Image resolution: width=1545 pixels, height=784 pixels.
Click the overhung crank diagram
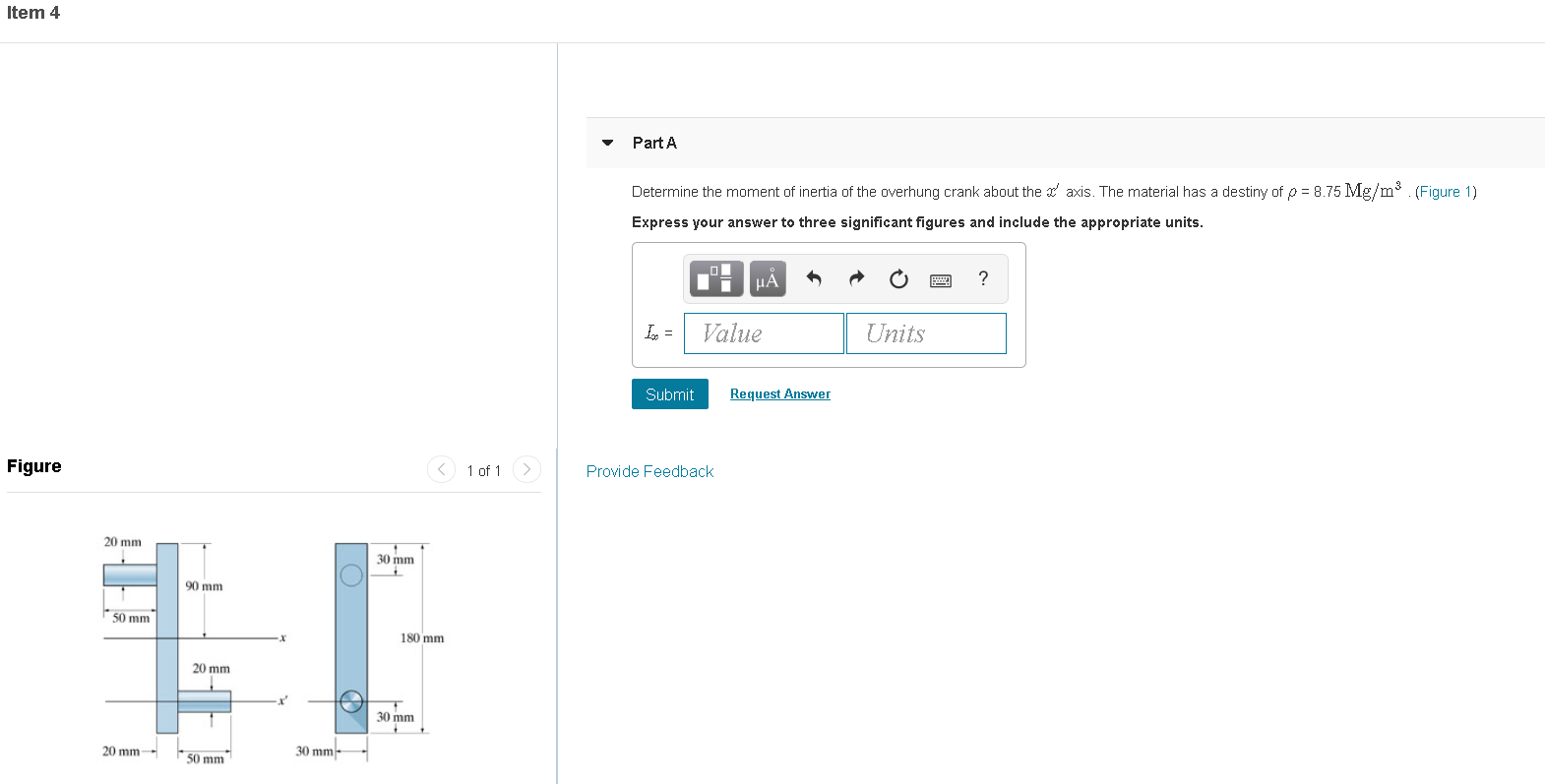[266, 644]
